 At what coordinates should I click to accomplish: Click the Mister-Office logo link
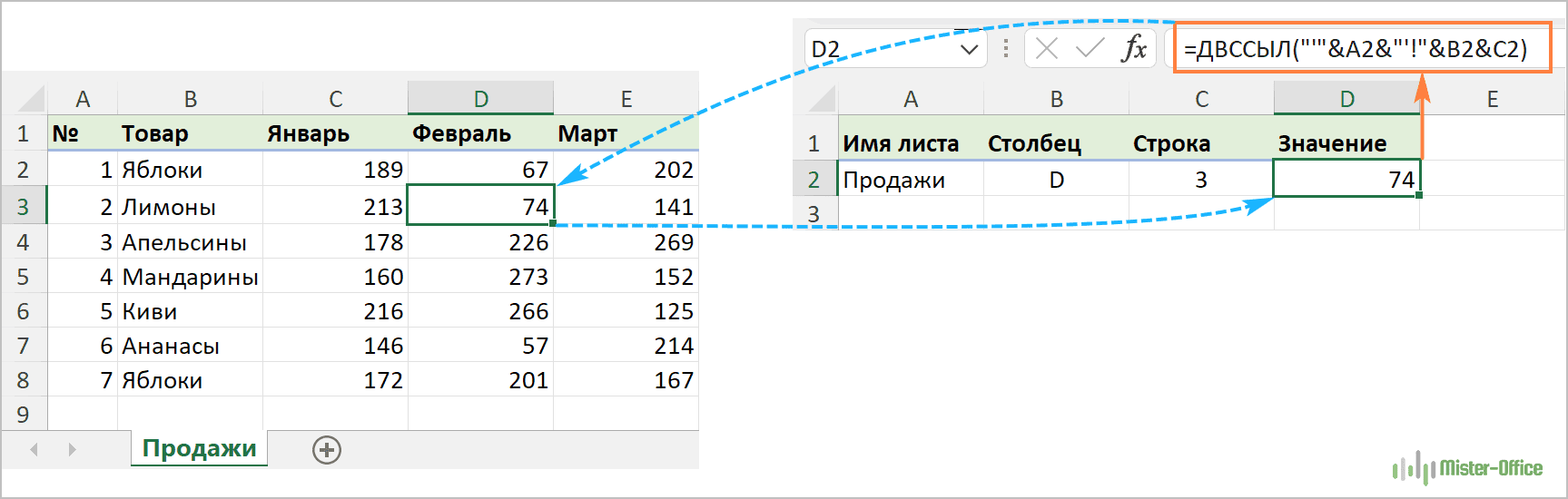tap(1468, 468)
